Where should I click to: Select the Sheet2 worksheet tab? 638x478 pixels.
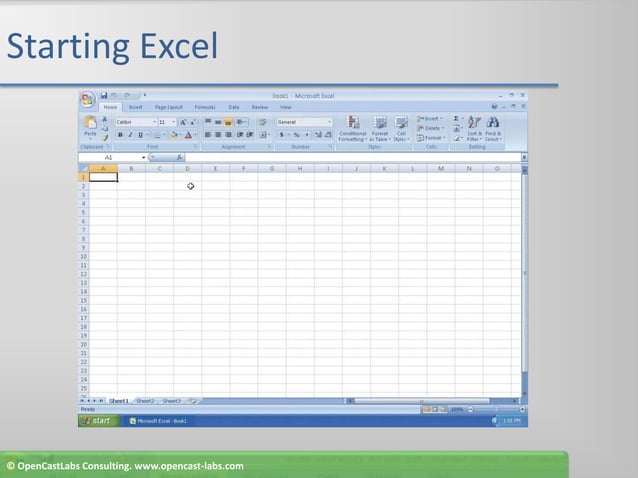145,401
